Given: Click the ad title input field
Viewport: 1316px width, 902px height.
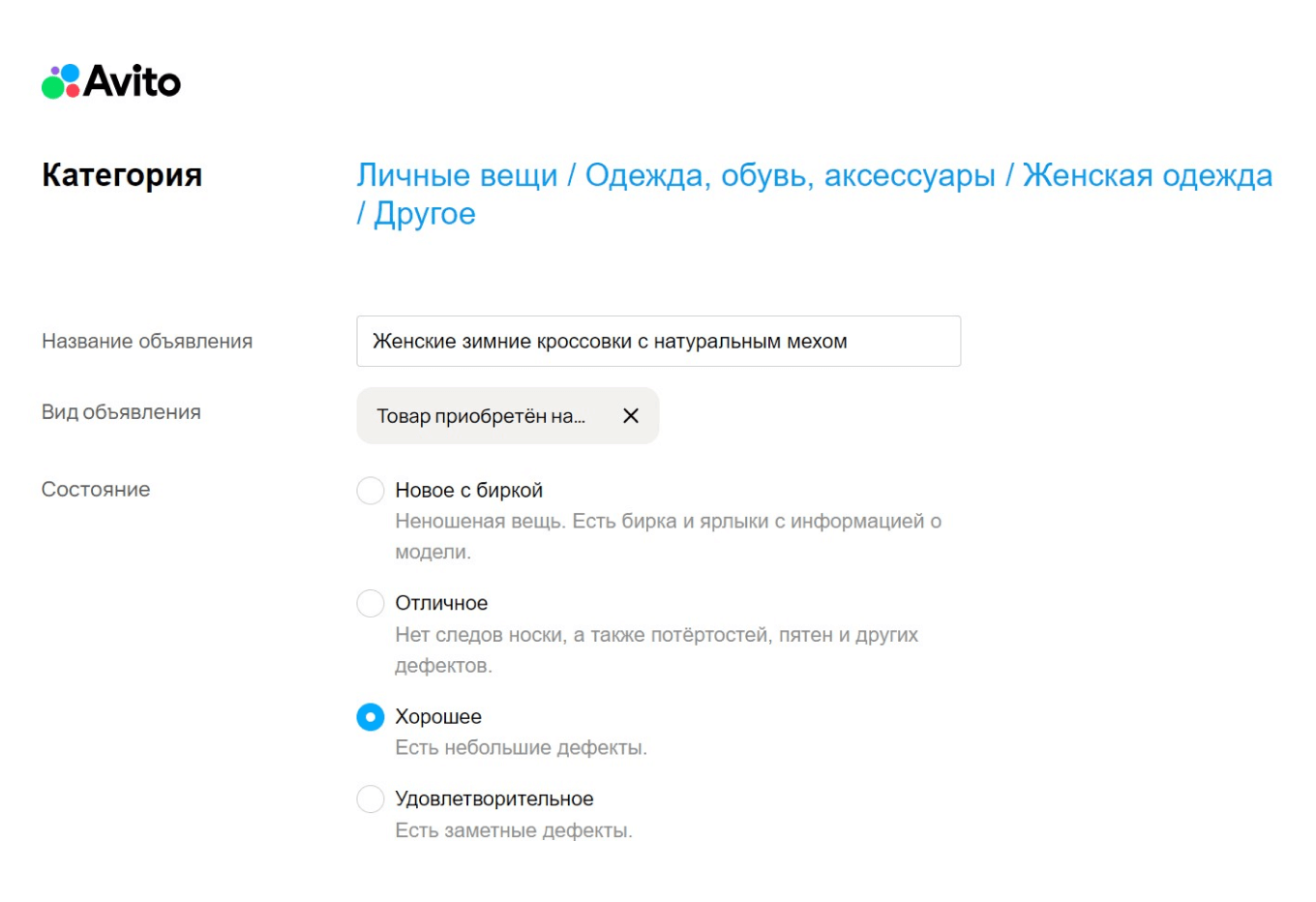Looking at the screenshot, I should click(x=658, y=341).
